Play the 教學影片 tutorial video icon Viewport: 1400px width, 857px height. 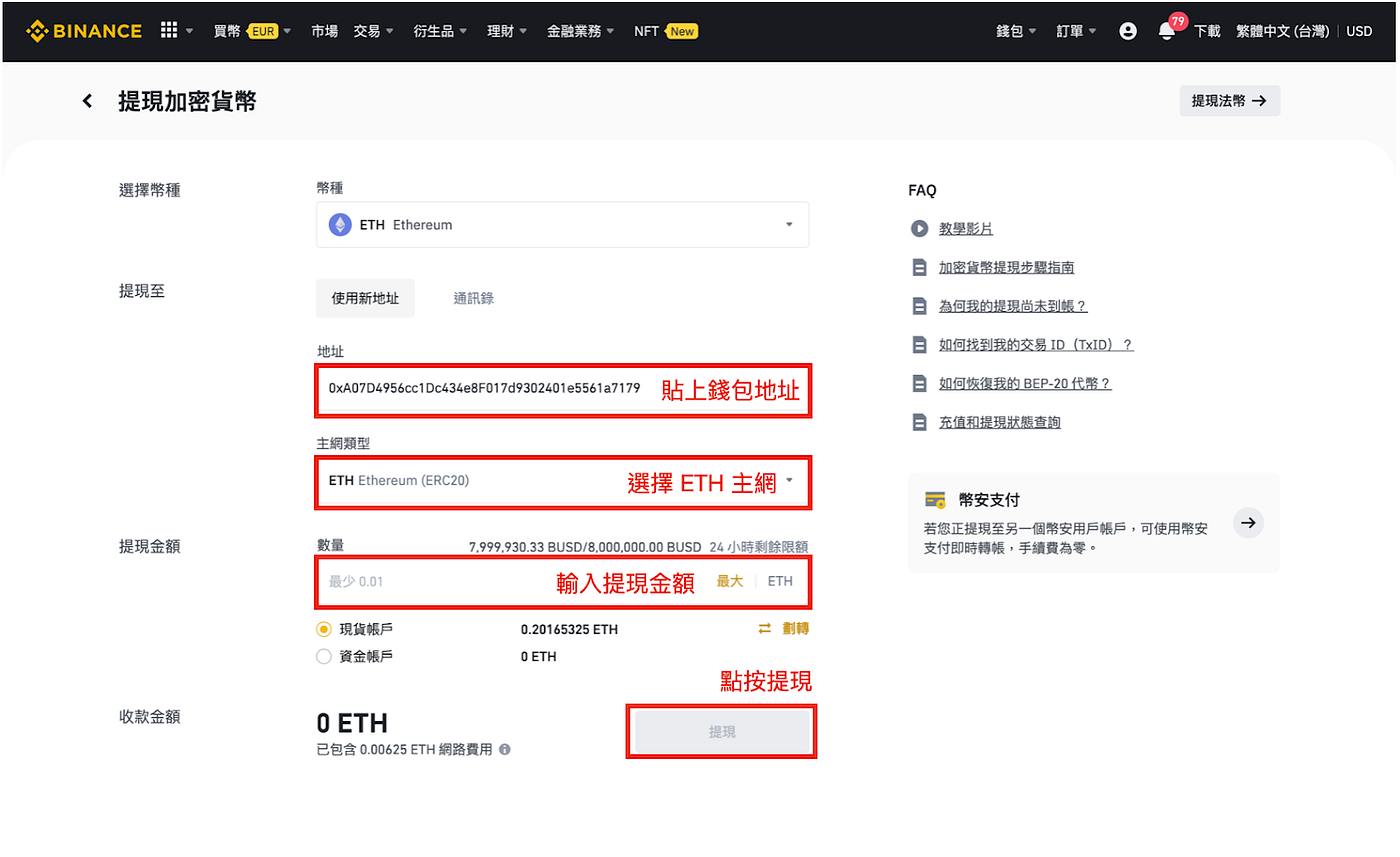pyautogui.click(x=920, y=228)
